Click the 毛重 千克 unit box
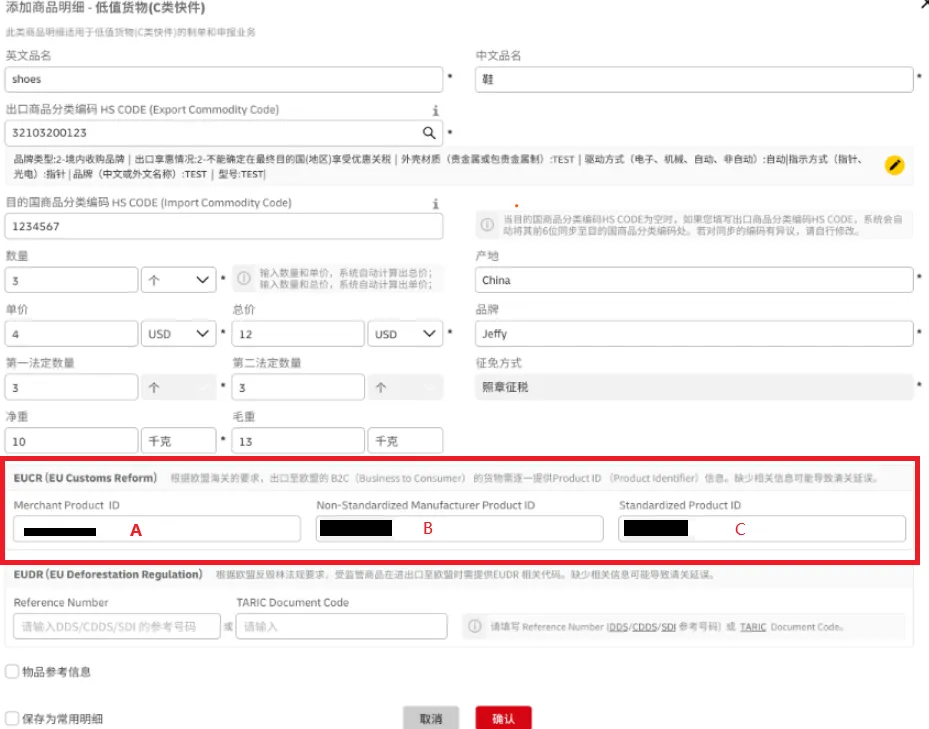Viewport: 929px width, 729px height. coord(405,441)
